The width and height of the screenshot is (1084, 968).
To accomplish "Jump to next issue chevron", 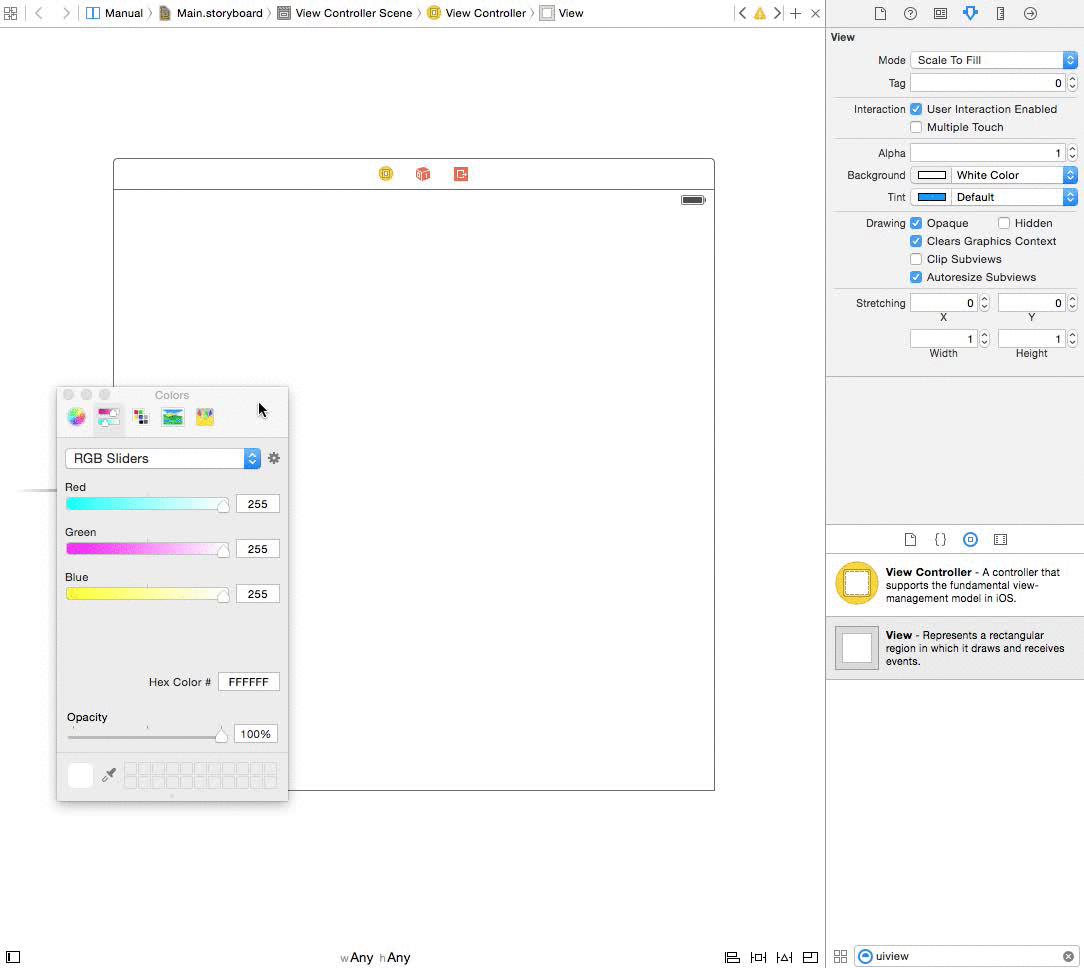I will 777,13.
